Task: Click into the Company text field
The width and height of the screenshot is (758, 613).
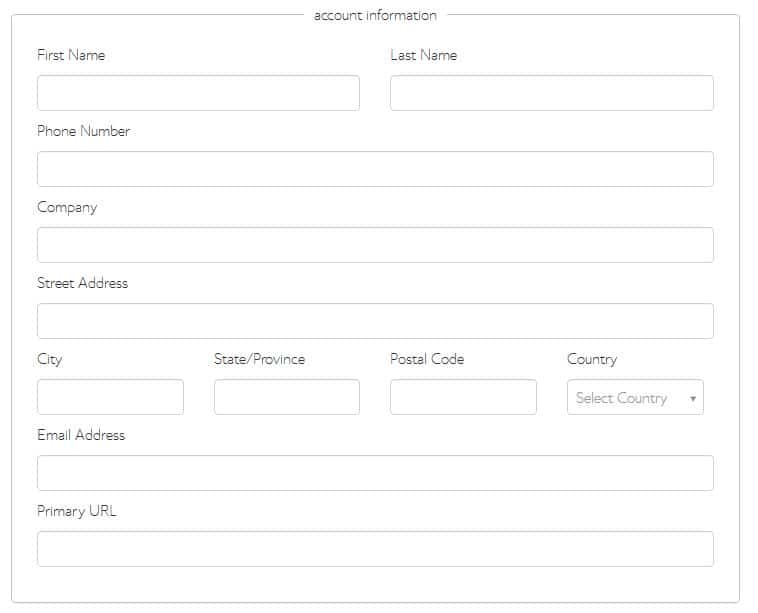Action: (x=375, y=245)
